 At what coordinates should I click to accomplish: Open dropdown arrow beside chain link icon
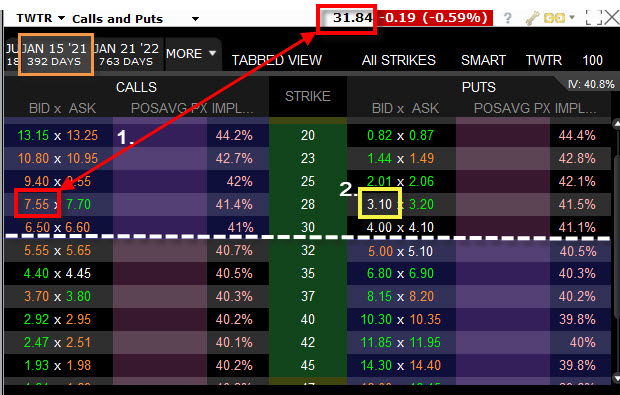click(571, 18)
